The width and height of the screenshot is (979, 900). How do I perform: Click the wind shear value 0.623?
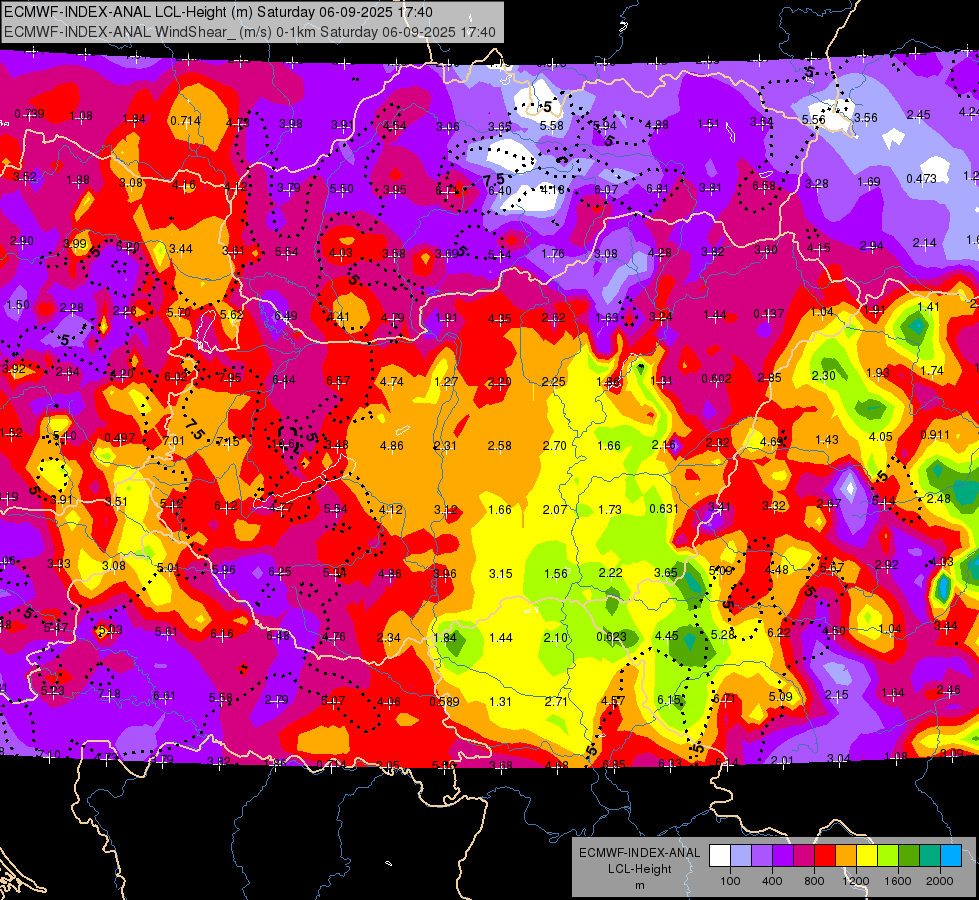[x=611, y=637]
